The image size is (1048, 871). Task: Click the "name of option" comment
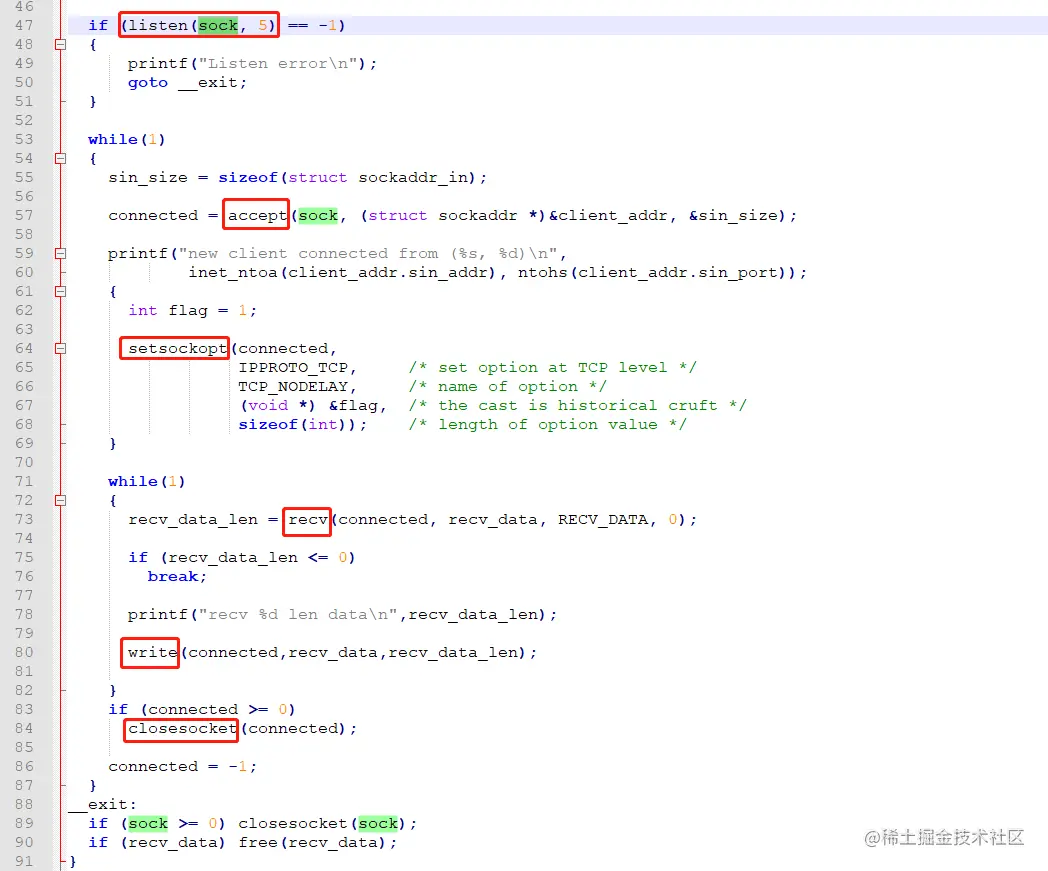507,386
